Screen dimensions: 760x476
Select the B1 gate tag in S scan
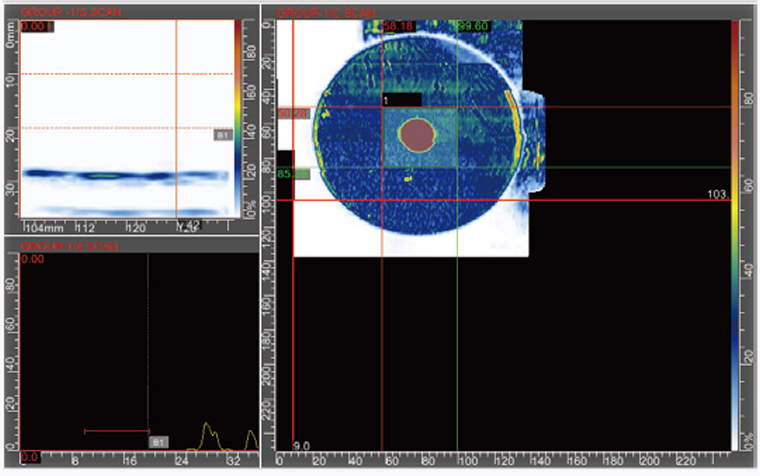point(223,135)
